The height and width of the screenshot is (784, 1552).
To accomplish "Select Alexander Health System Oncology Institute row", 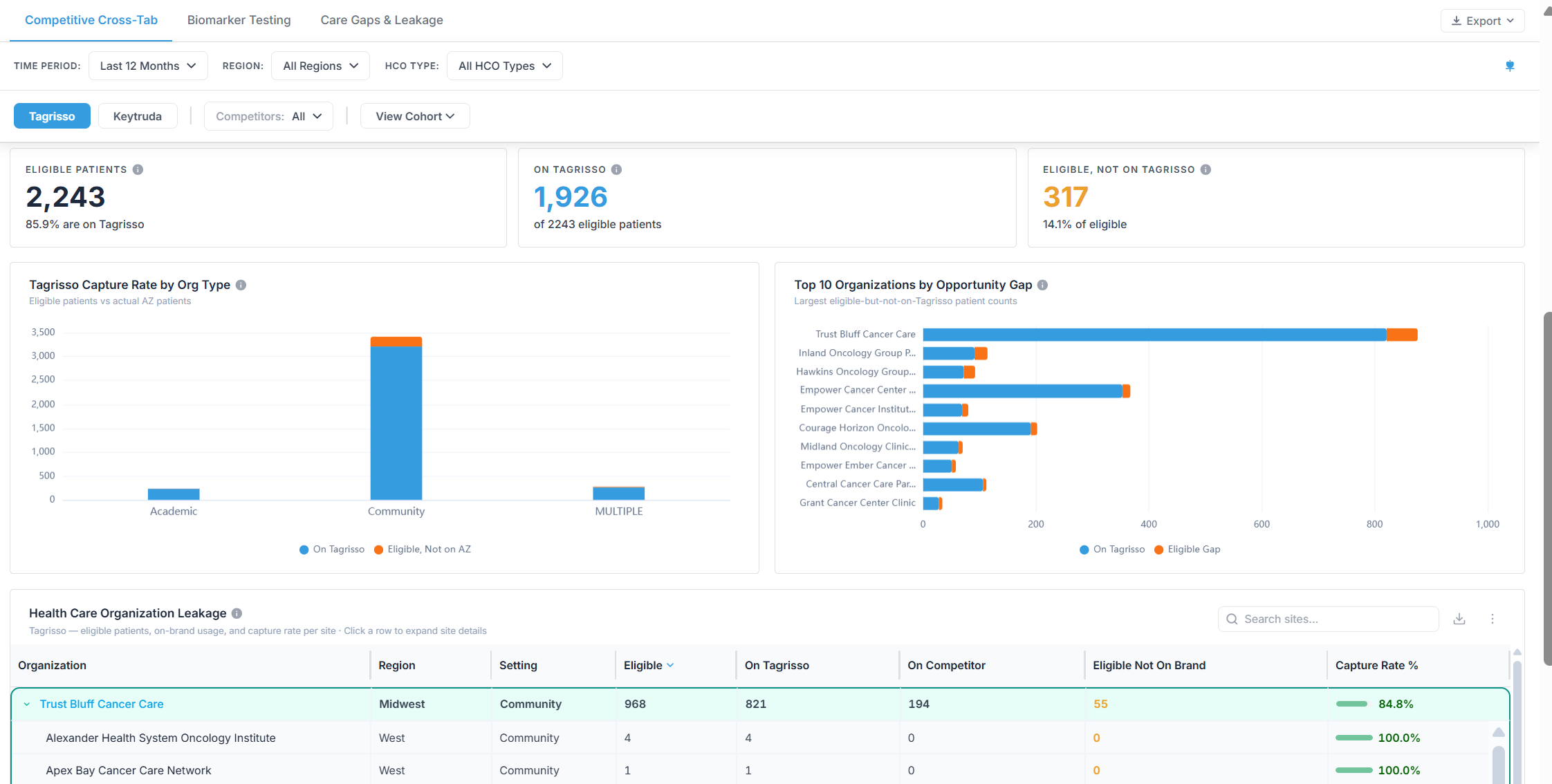I will click(x=750, y=738).
